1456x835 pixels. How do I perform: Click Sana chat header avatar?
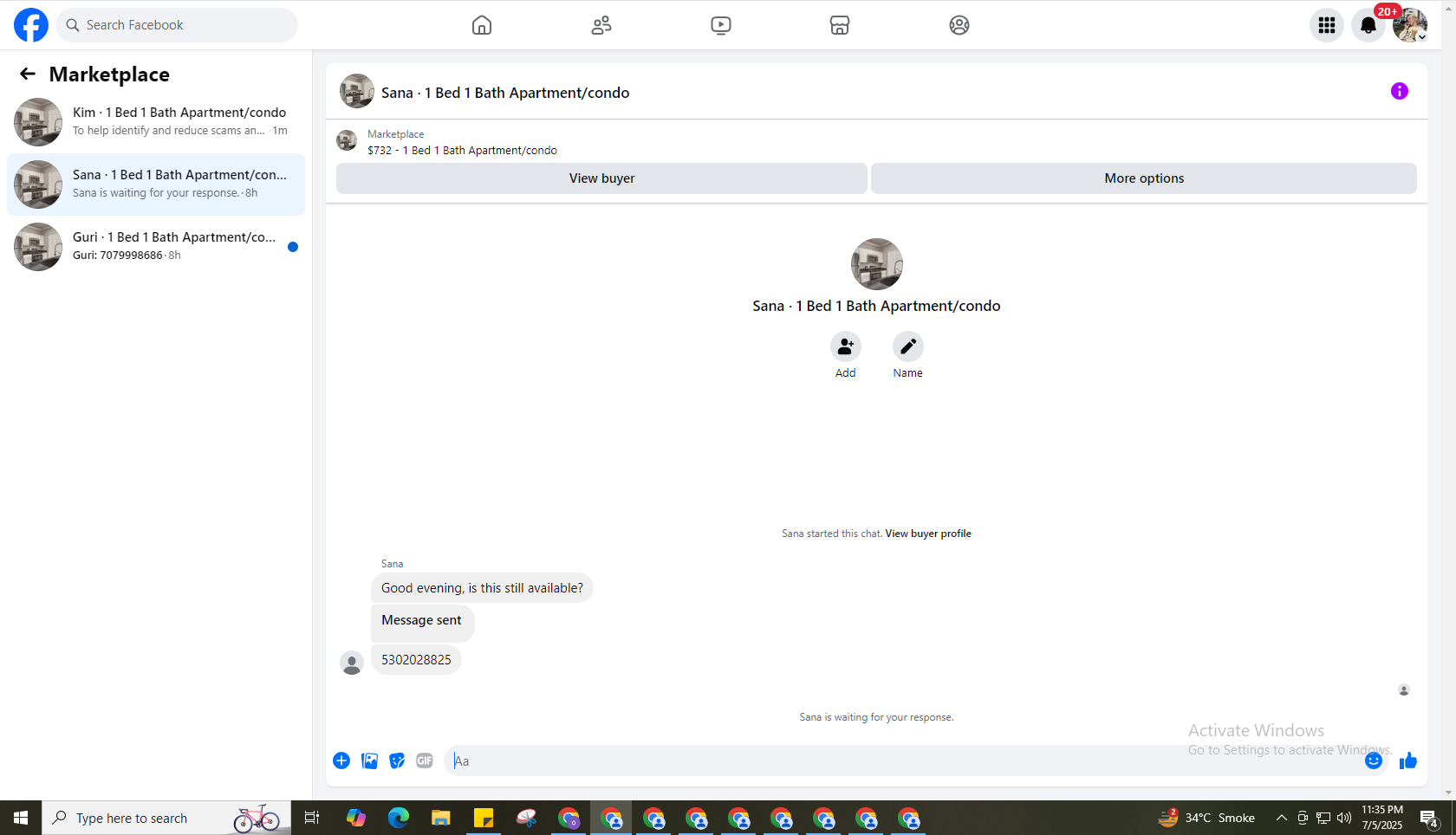point(357,91)
